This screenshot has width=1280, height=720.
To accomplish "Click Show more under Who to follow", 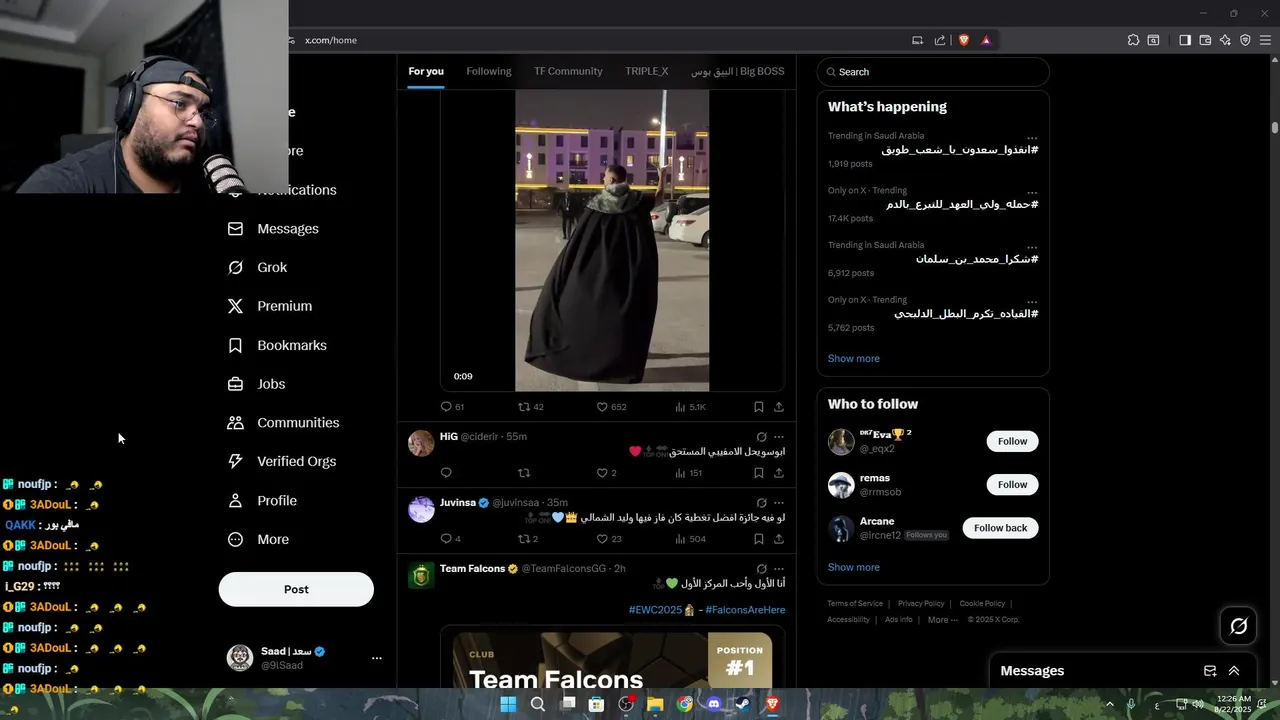I will point(853,567).
